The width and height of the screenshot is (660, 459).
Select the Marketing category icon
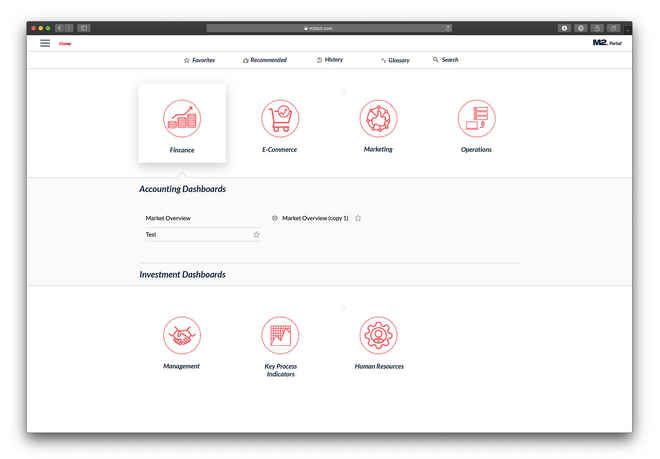tap(378, 118)
